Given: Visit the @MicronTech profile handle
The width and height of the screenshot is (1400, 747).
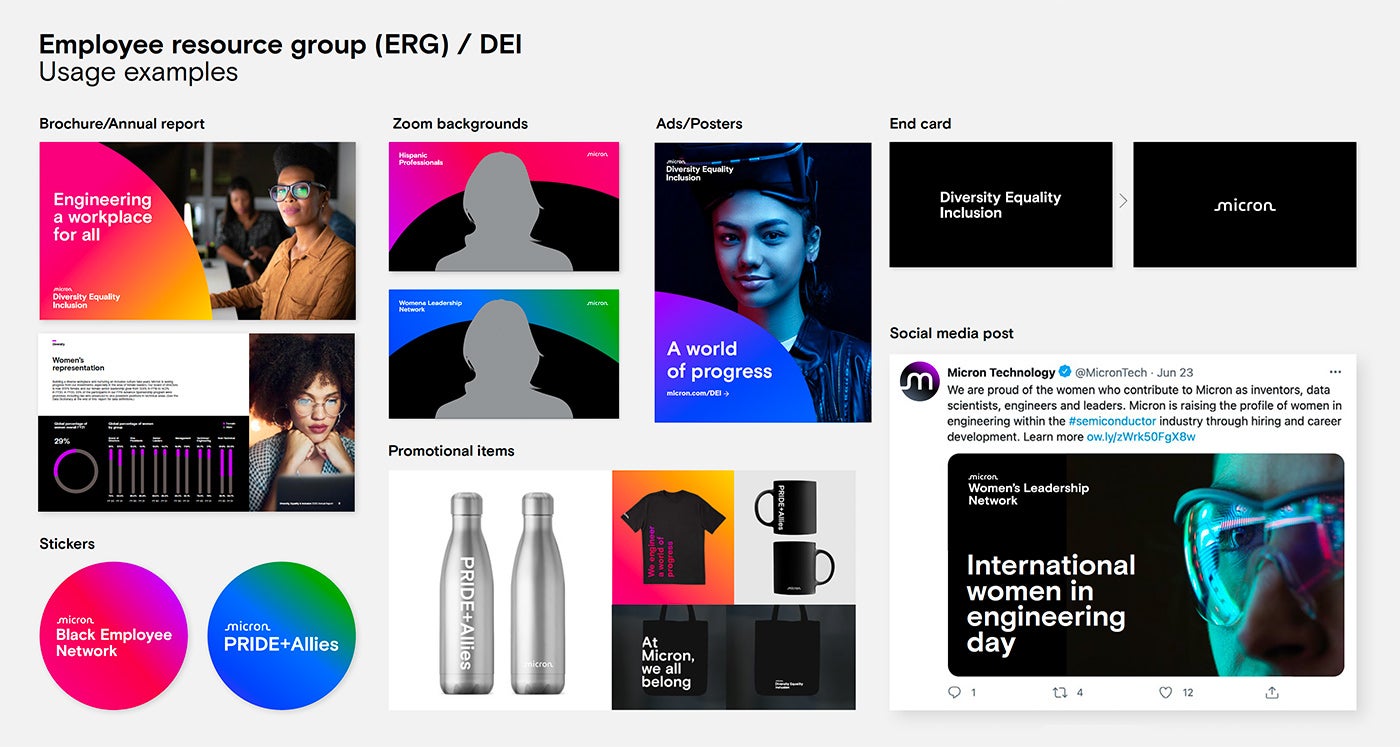Looking at the screenshot, I should [1108, 371].
